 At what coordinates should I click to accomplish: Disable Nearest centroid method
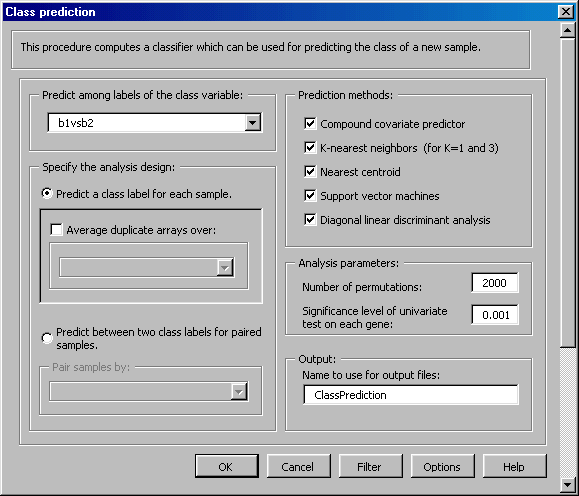[x=310, y=171]
